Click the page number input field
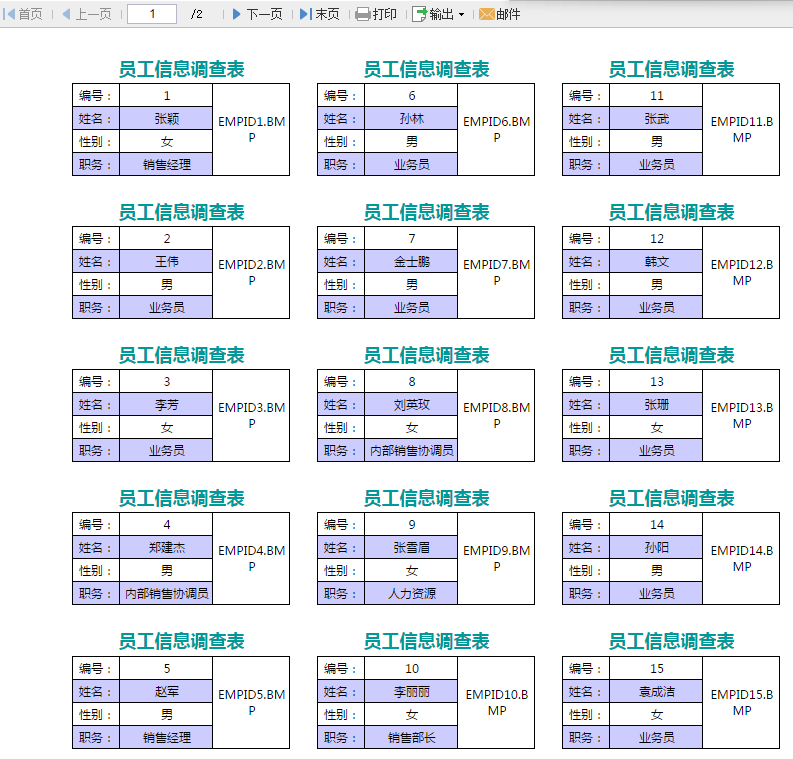793x759 pixels. 152,14
